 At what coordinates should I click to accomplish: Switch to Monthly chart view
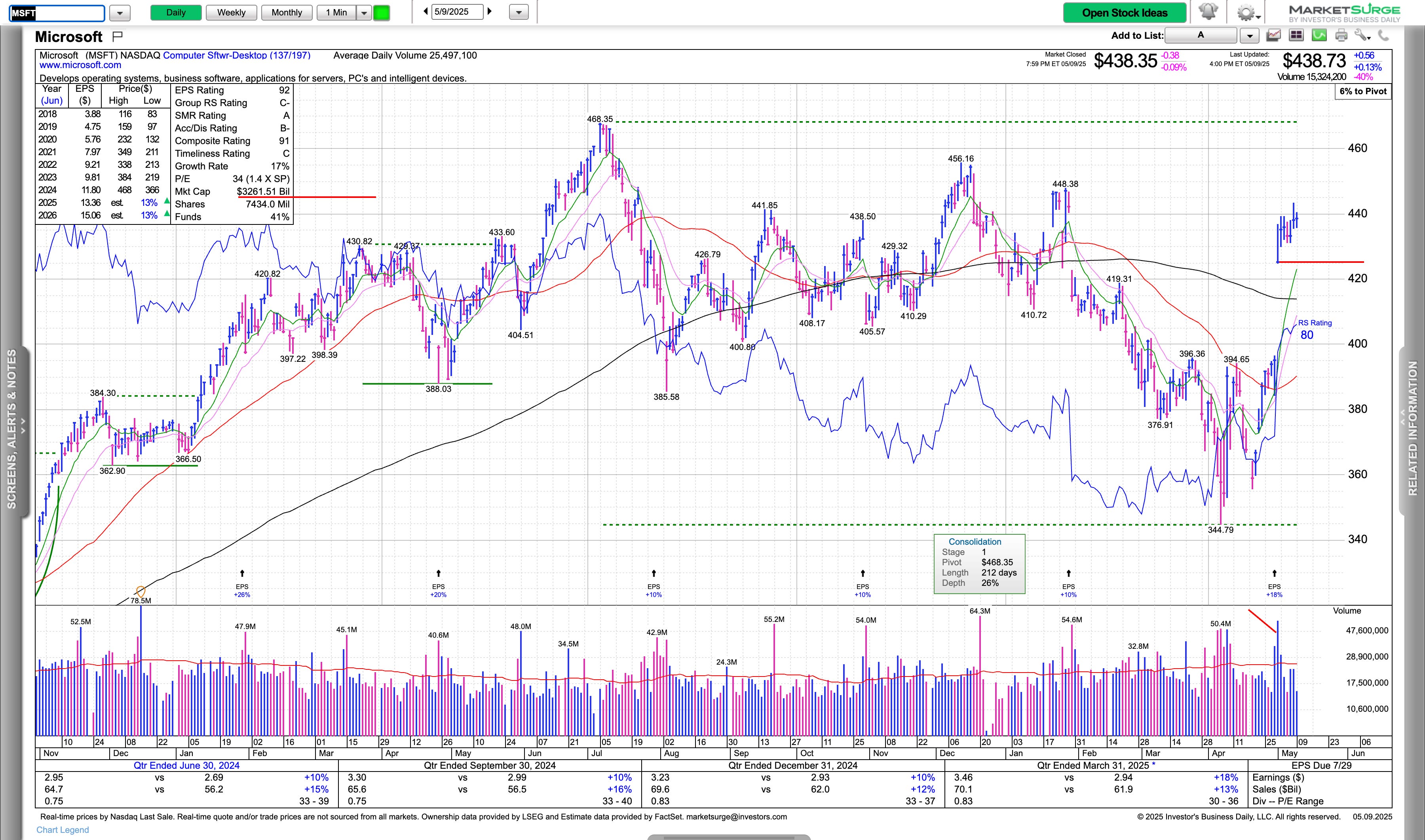(286, 12)
